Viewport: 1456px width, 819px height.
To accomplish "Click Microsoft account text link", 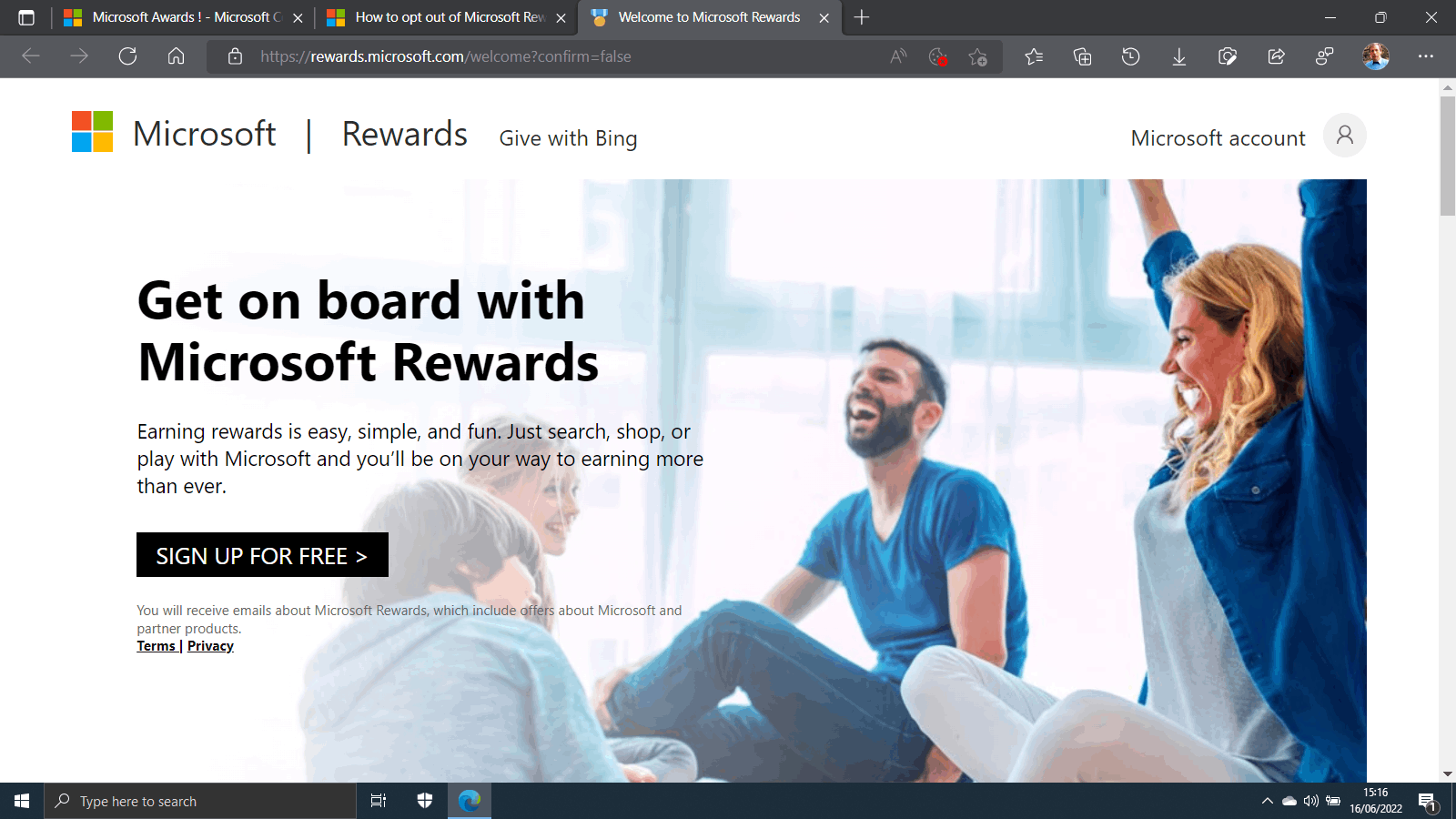I will point(1218,138).
